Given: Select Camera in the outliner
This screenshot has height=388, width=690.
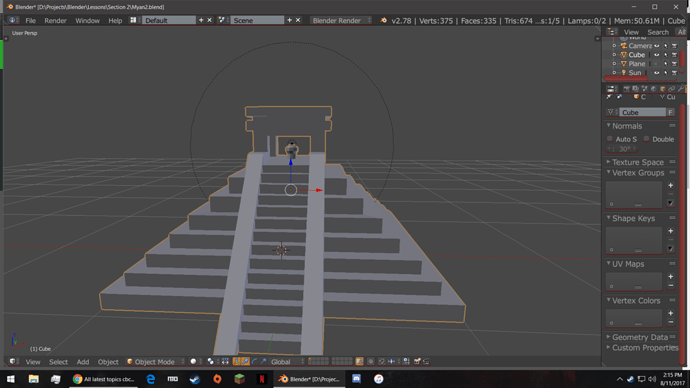Looking at the screenshot, I should pos(640,46).
